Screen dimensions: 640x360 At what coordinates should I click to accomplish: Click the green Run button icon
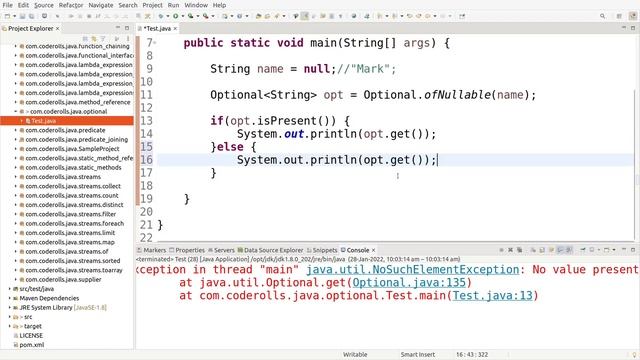coord(176,16)
